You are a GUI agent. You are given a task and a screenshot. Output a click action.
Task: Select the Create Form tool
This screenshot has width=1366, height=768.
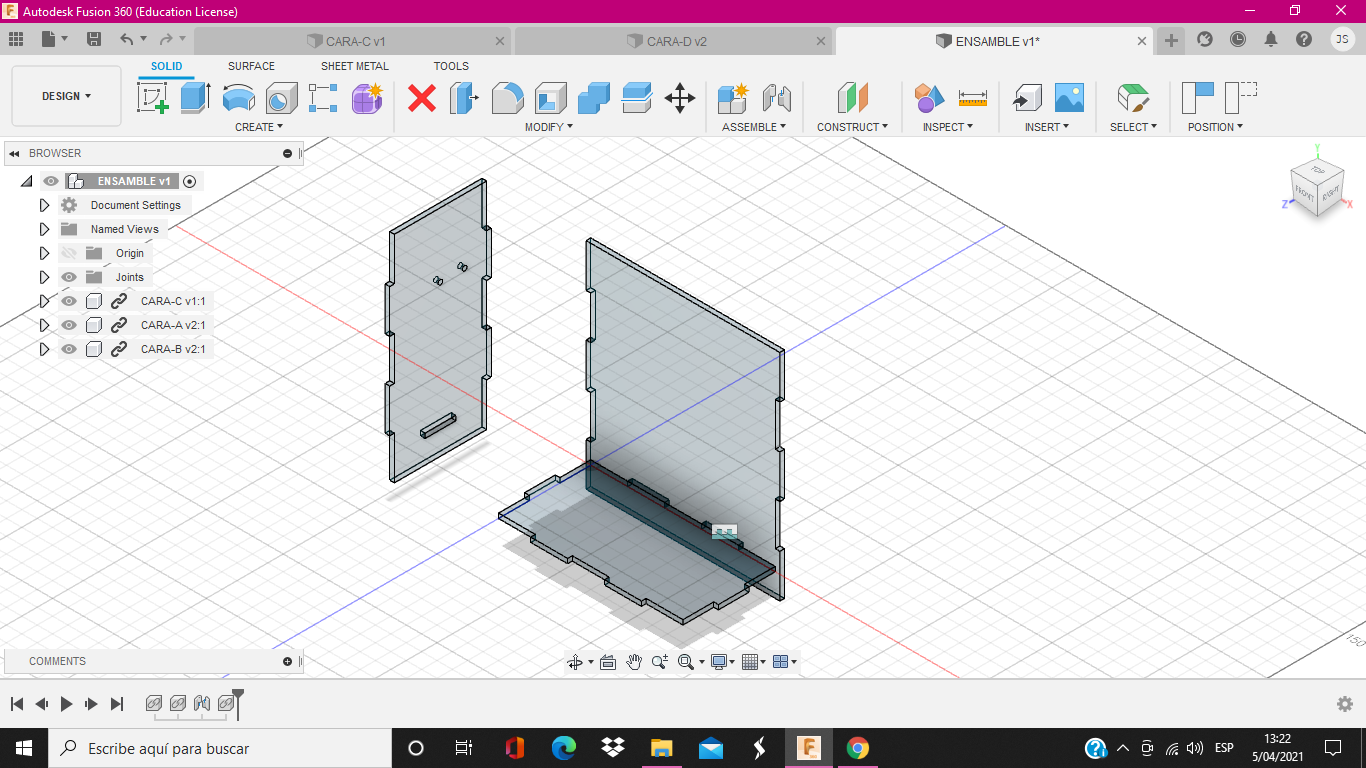pos(367,98)
